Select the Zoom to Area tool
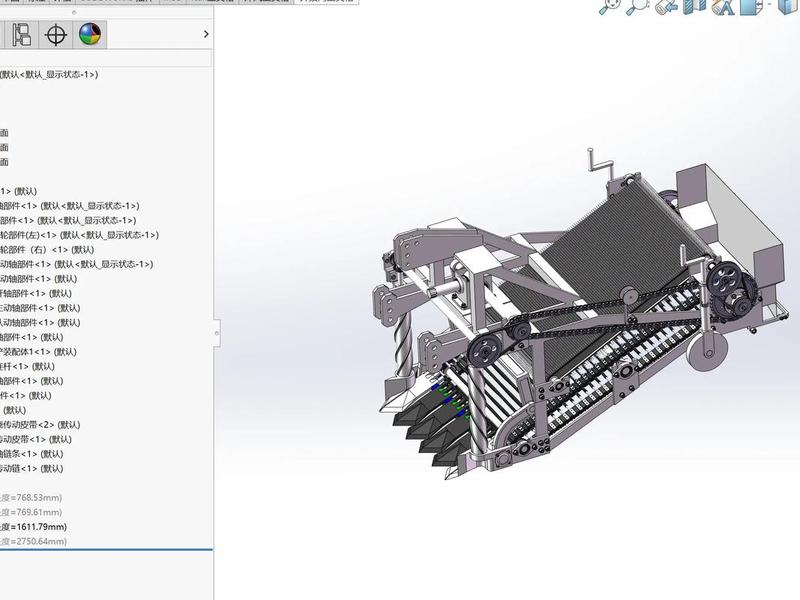 tap(637, 6)
